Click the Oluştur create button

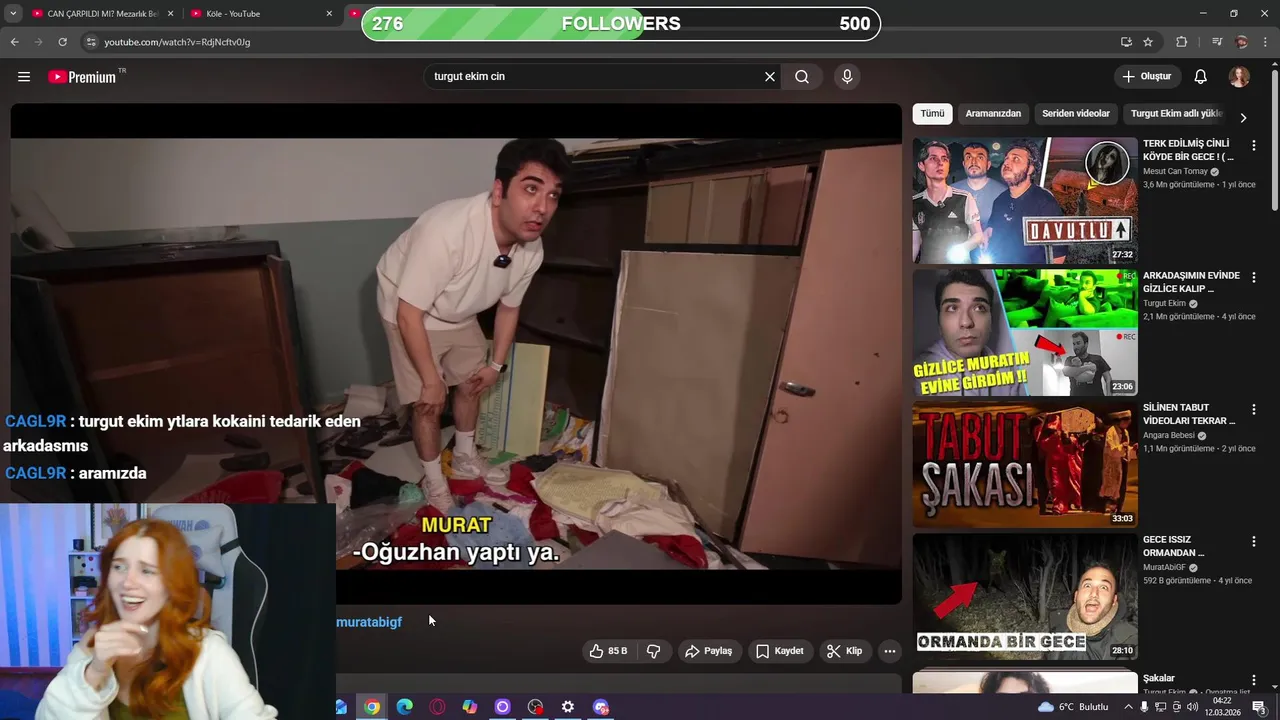1146,77
